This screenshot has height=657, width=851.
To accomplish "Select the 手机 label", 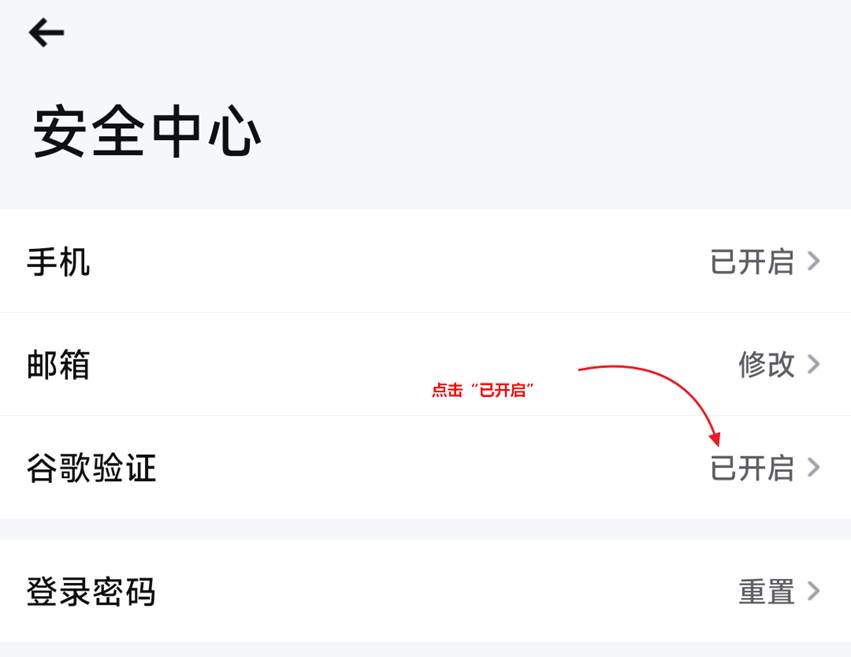I will [59, 262].
